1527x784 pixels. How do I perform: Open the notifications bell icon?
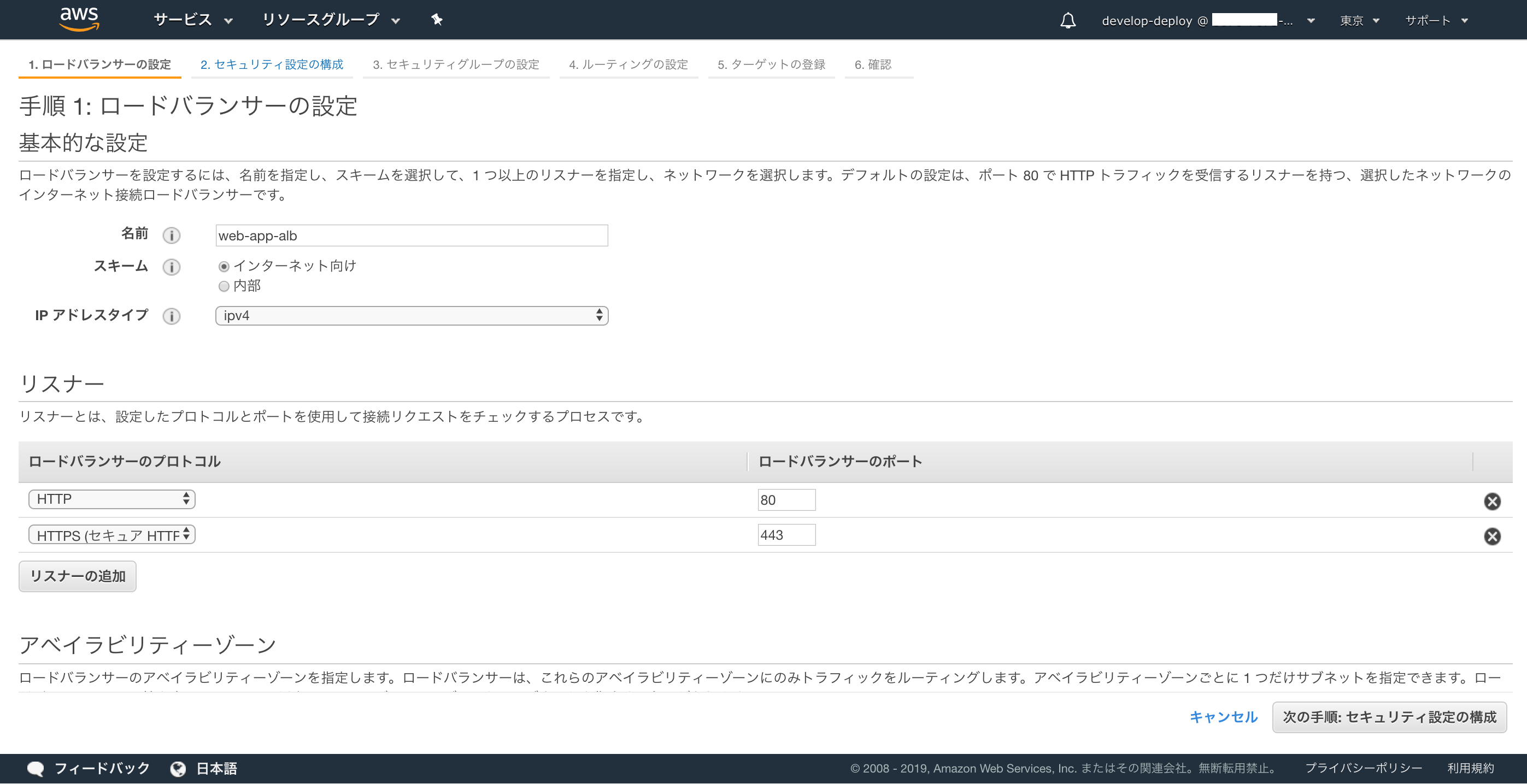click(x=1067, y=20)
